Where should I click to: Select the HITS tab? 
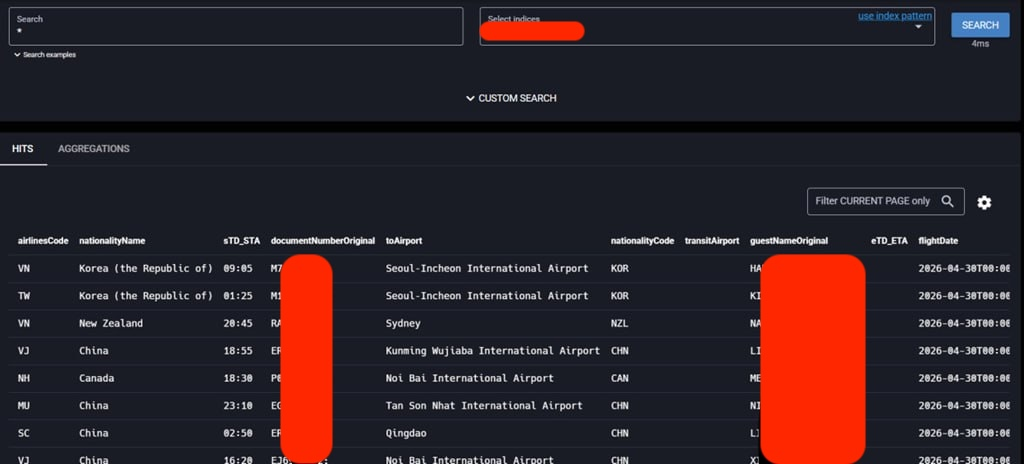pos(23,149)
